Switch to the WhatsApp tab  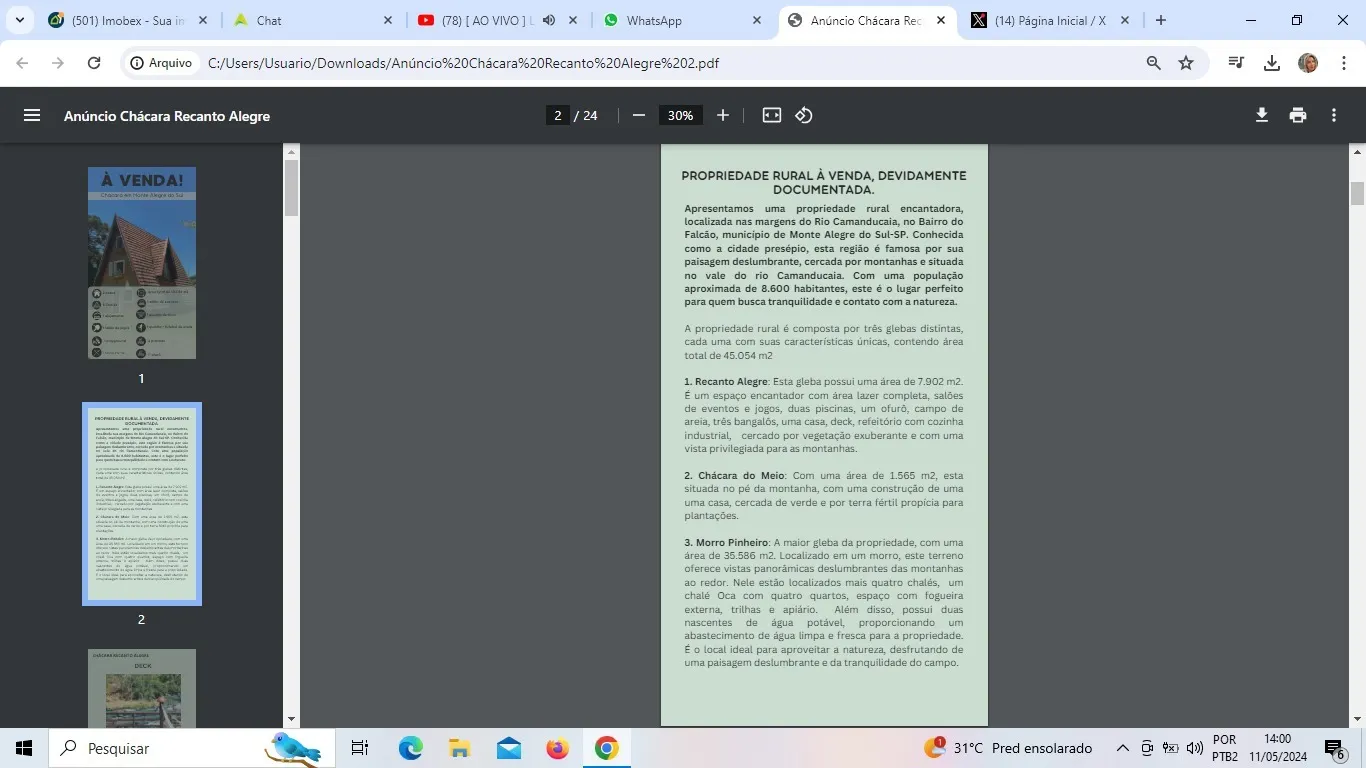pos(684,20)
